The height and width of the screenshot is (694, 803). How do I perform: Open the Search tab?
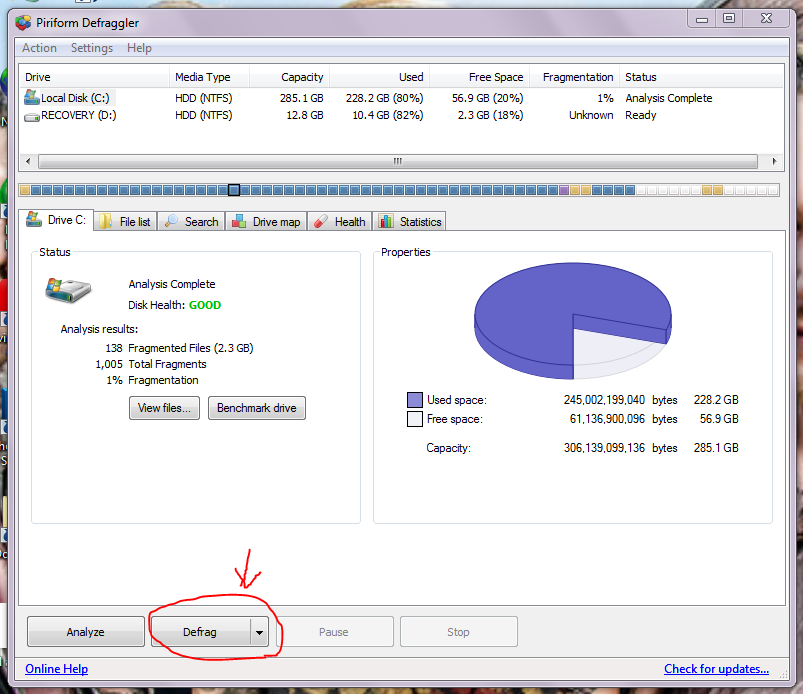coord(192,221)
